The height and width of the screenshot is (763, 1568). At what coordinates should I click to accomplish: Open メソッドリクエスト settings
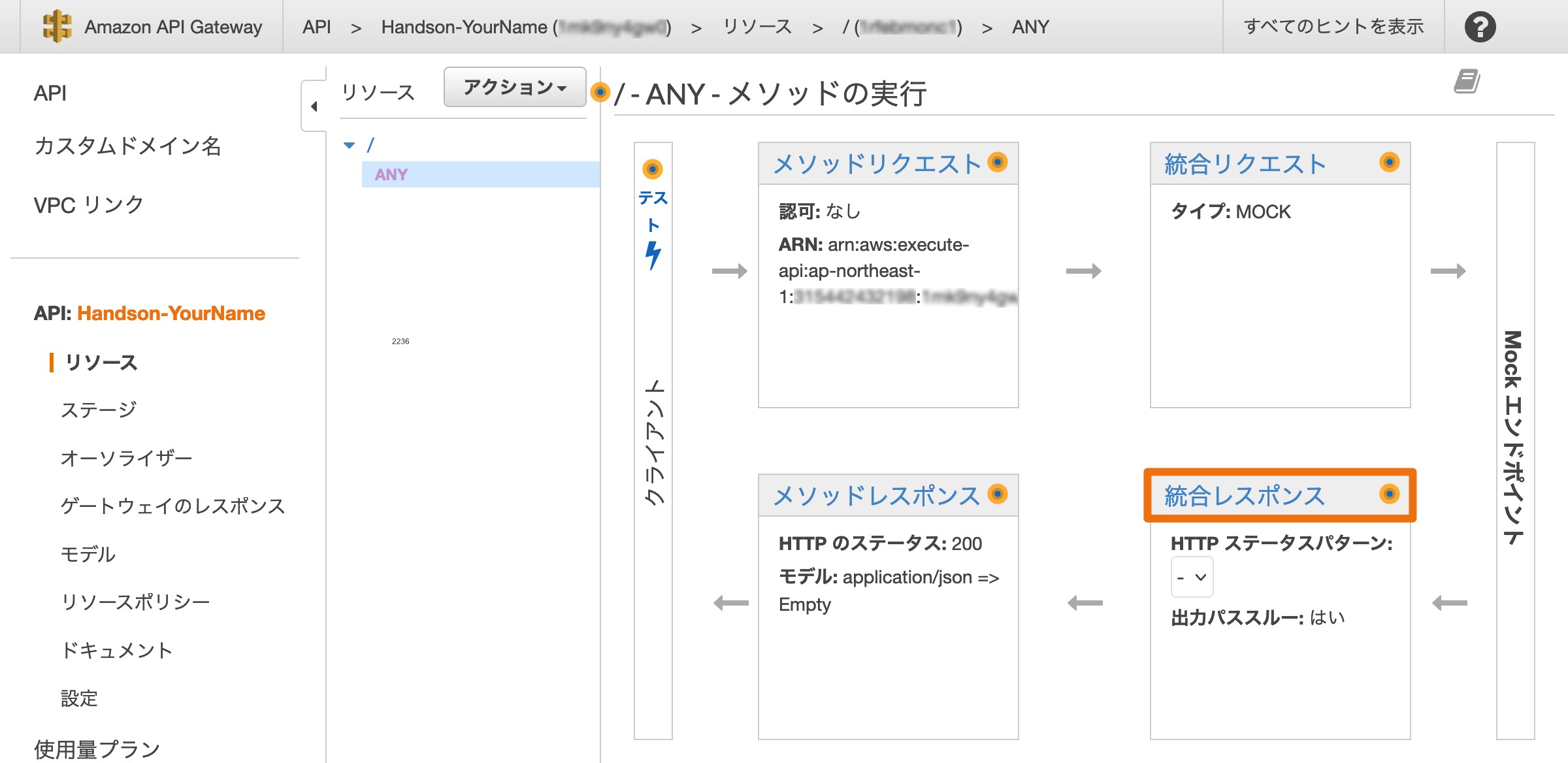[x=877, y=164]
